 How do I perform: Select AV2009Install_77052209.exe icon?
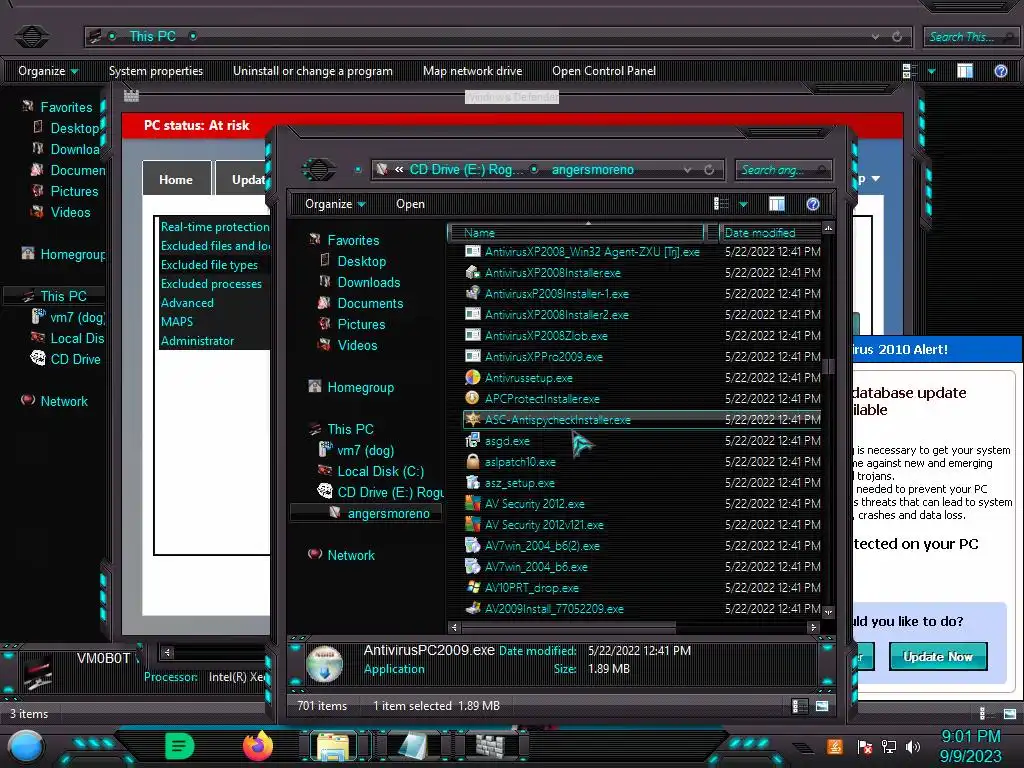click(473, 609)
